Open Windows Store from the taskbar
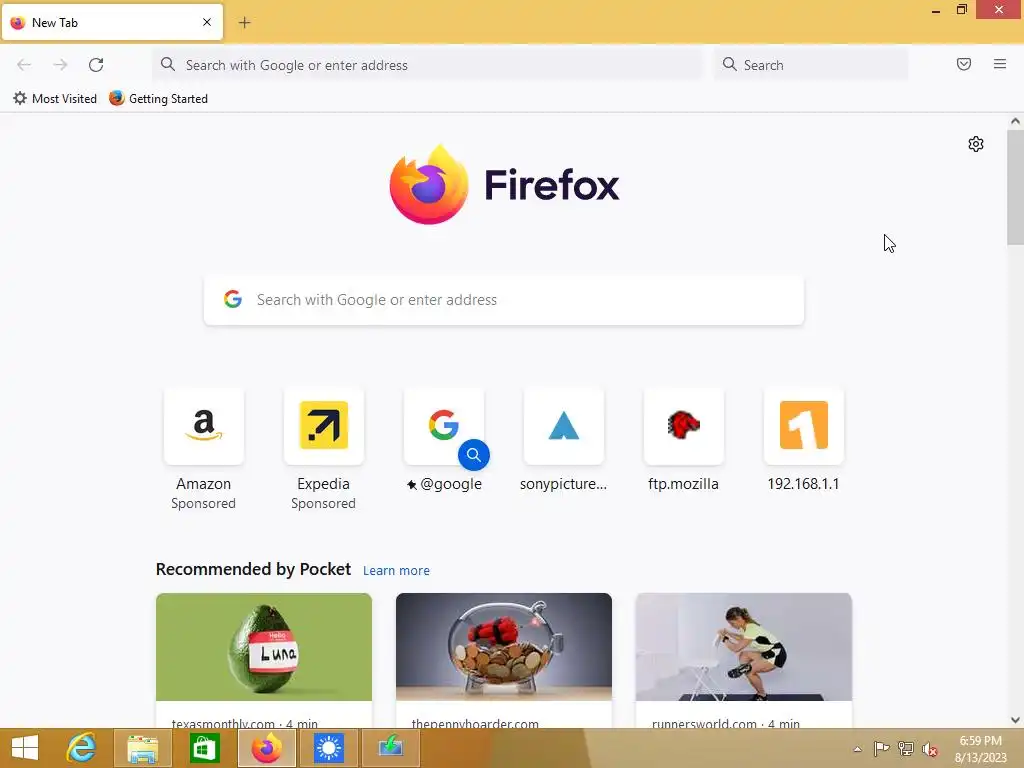Viewport: 1024px width, 768px height. (204, 748)
